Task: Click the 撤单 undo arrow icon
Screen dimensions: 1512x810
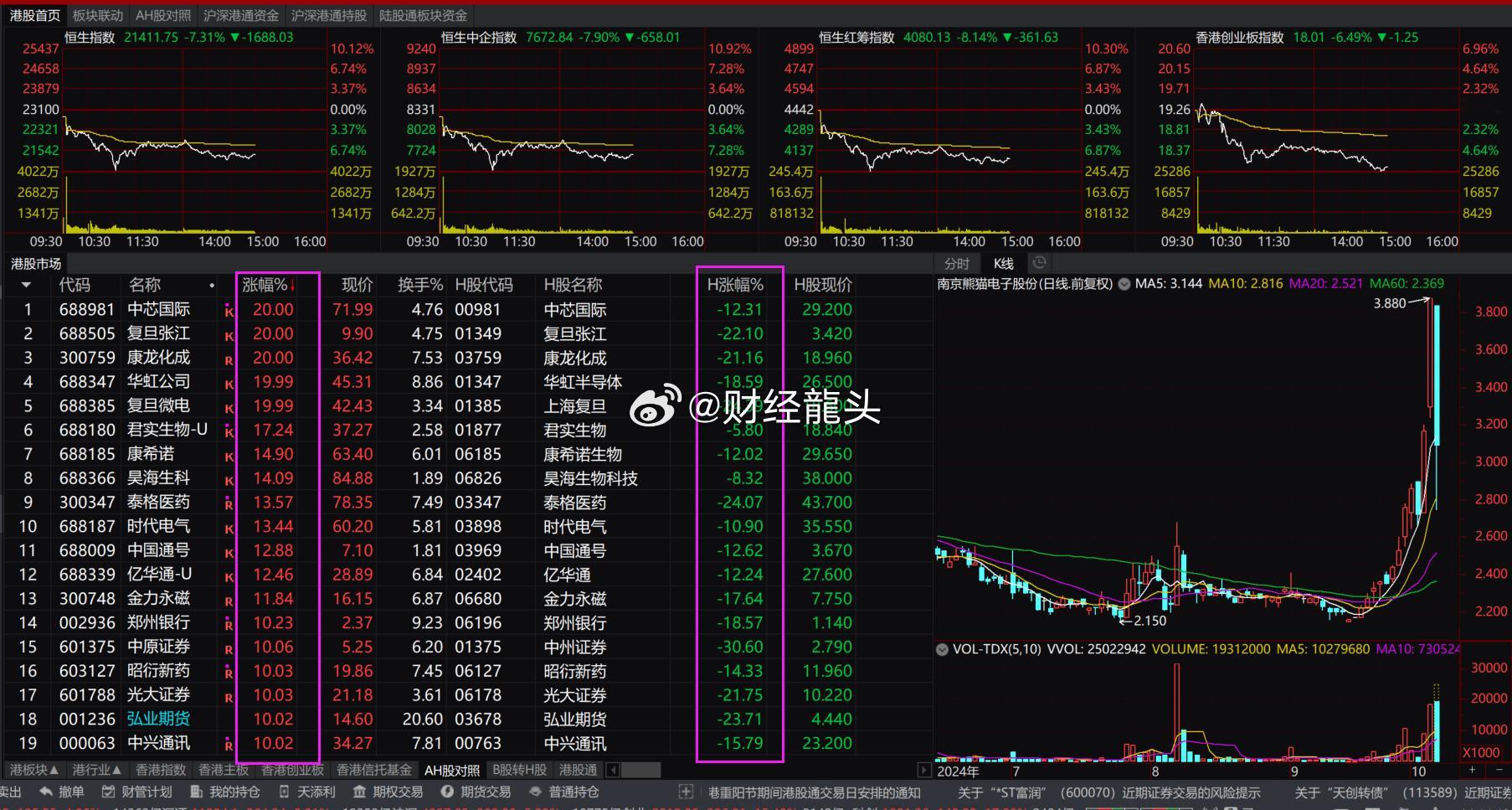Action: pos(44,792)
